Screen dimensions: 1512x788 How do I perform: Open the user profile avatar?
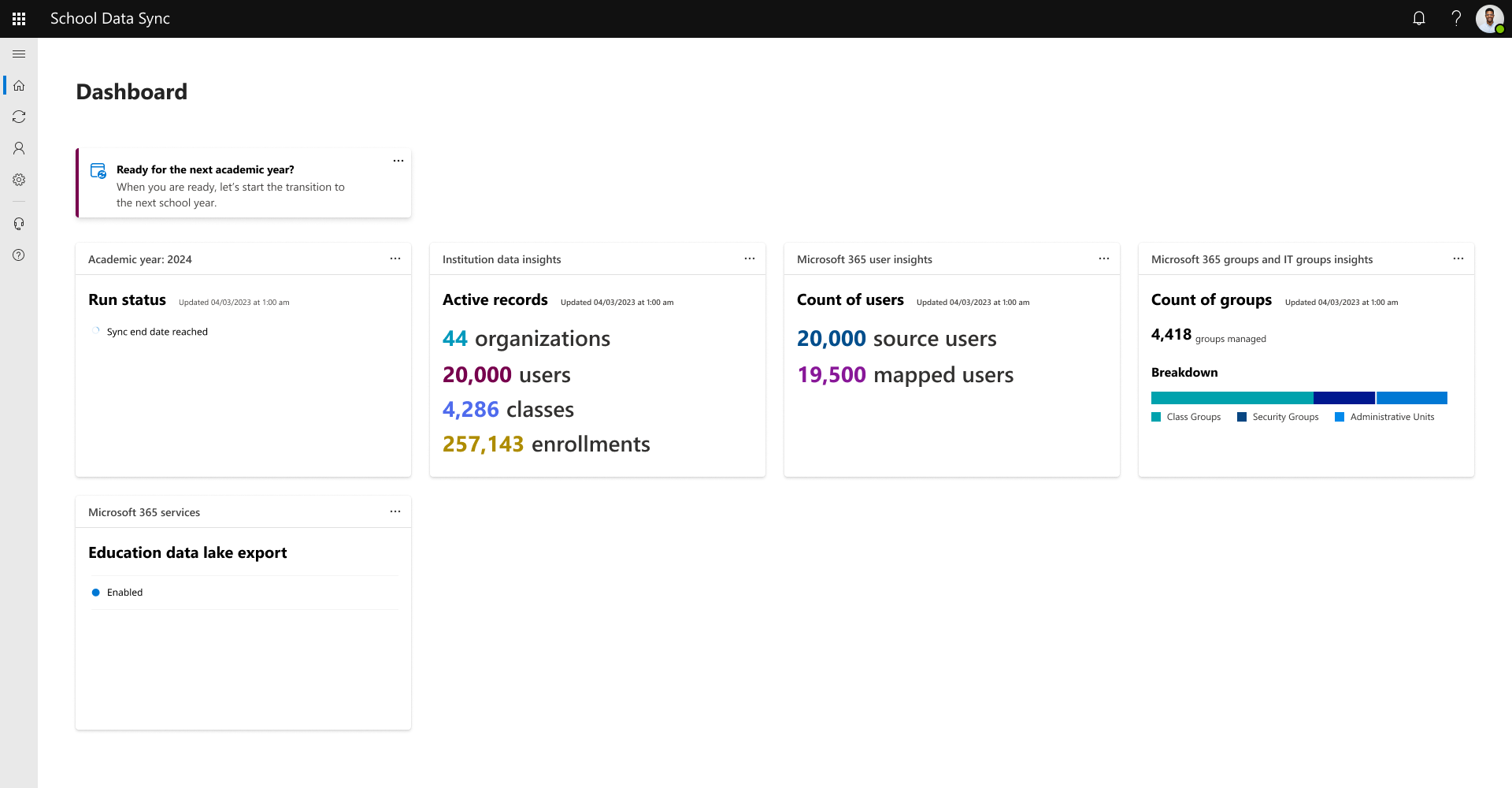tap(1490, 19)
